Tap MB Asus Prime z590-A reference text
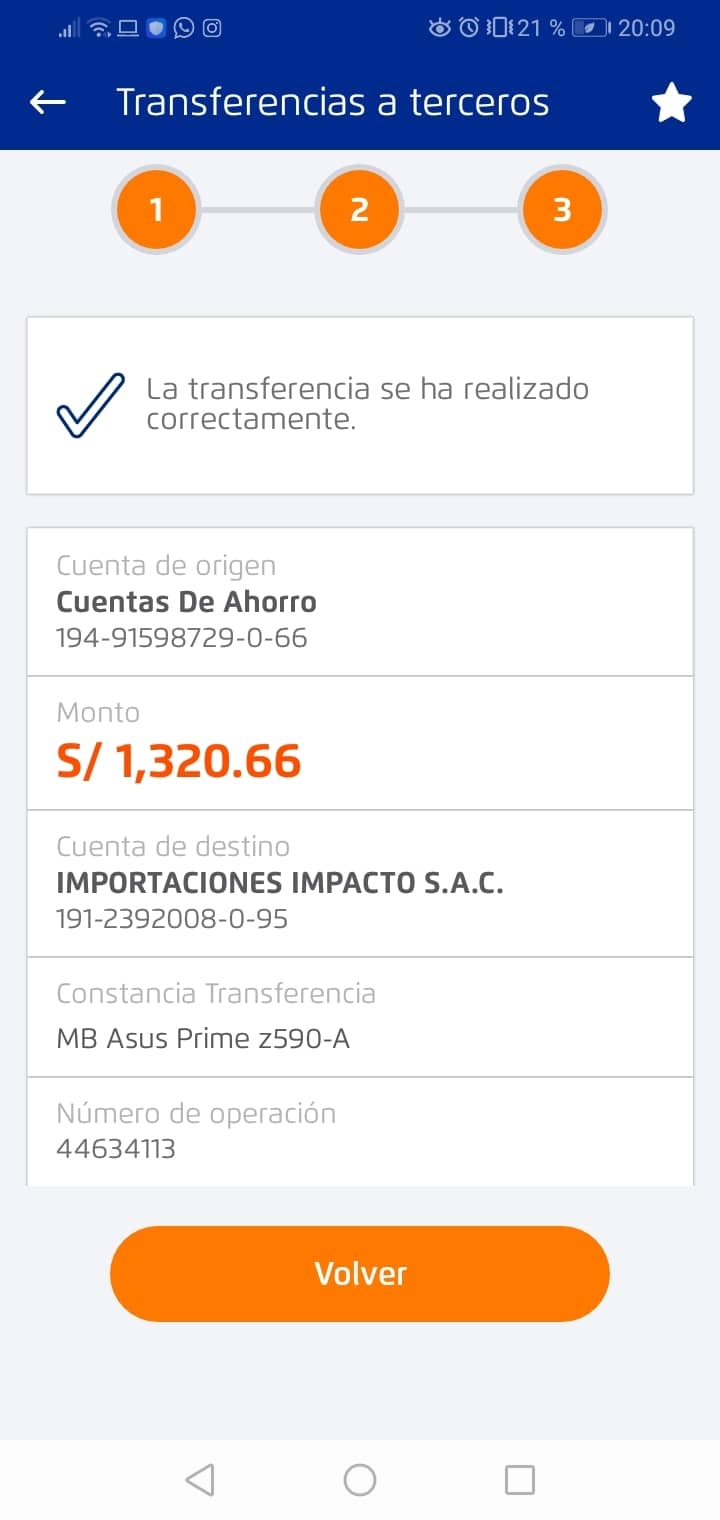Image resolution: width=720 pixels, height=1520 pixels. pos(203,1038)
